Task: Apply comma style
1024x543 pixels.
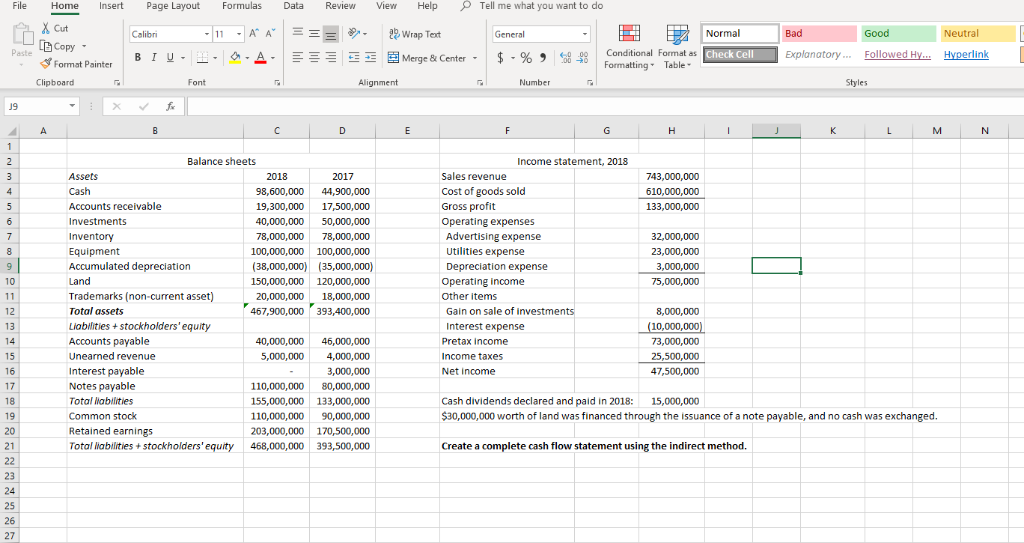Action: pyautogui.click(x=543, y=58)
